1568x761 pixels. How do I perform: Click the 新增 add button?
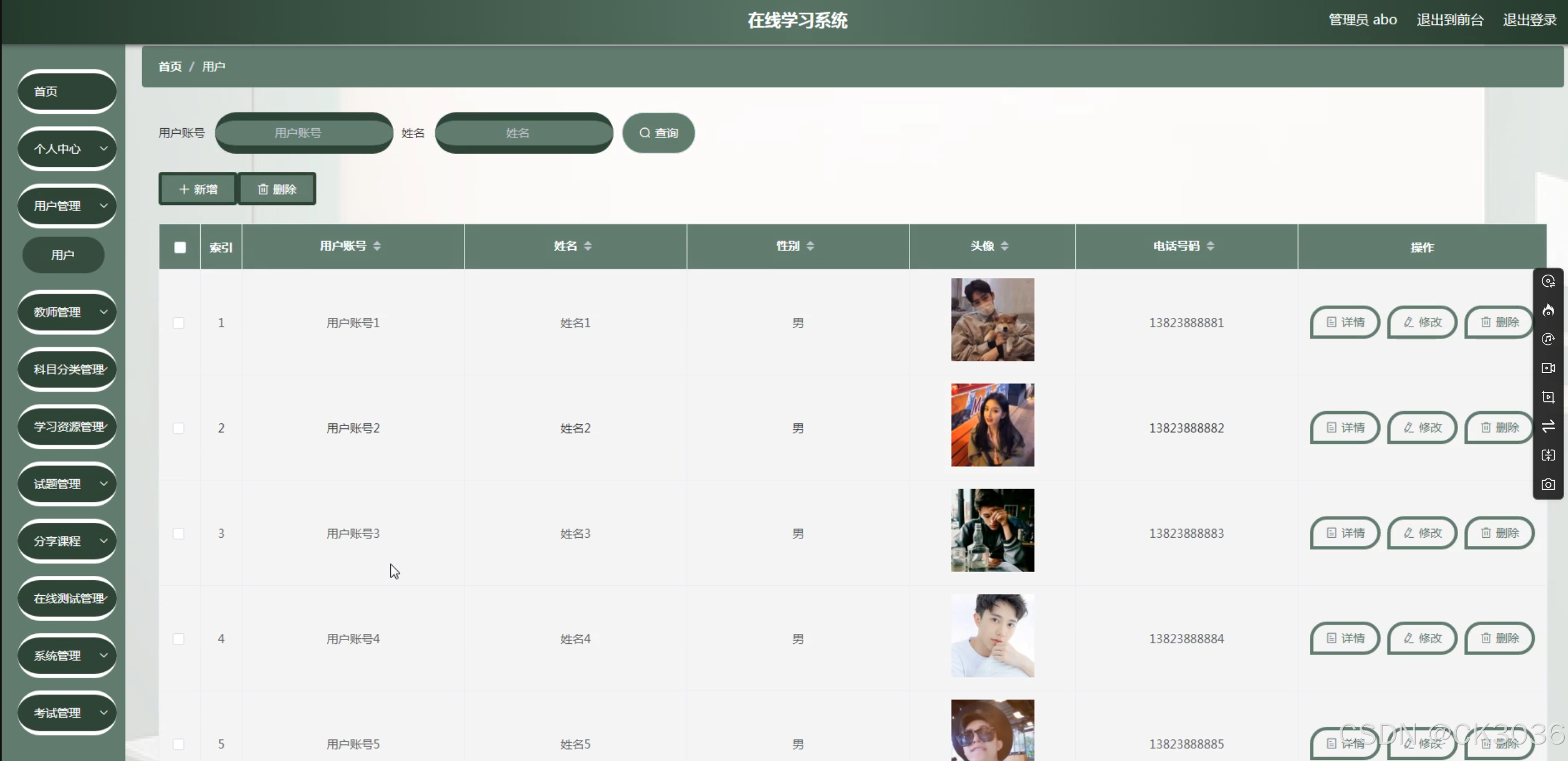pyautogui.click(x=198, y=189)
